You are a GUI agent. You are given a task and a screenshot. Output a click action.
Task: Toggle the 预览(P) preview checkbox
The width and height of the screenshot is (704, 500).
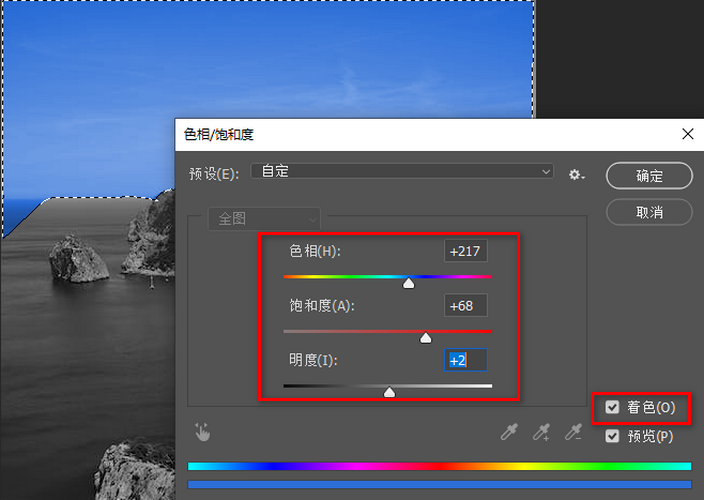pos(612,437)
